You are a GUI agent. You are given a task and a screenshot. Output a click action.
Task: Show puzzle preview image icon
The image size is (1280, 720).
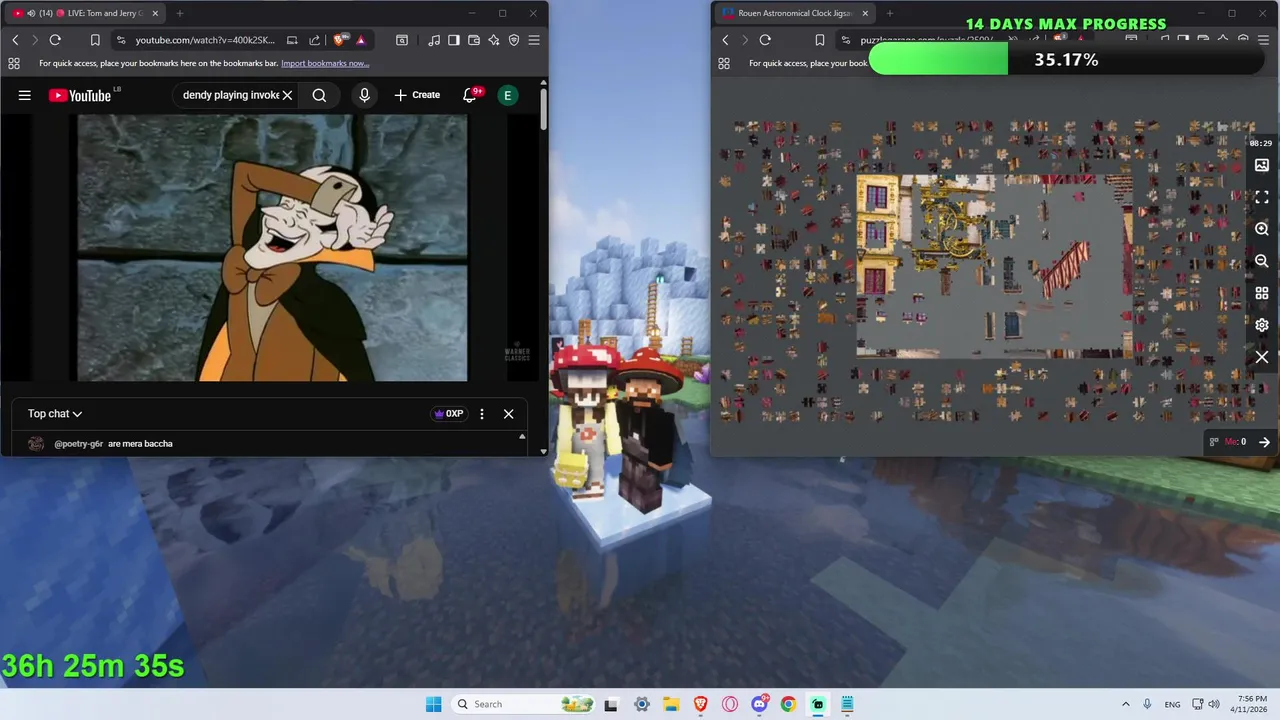click(x=1262, y=165)
